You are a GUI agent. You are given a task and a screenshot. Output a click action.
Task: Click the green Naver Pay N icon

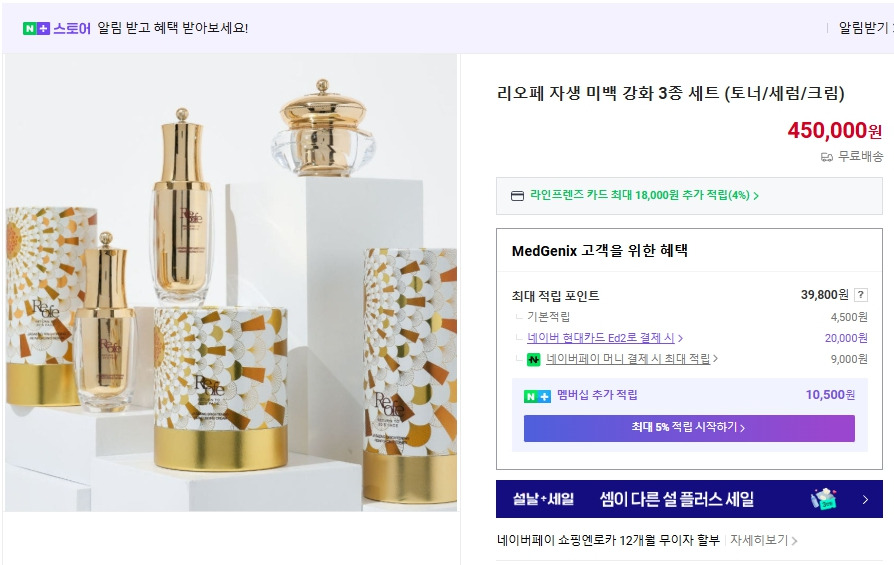pyautogui.click(x=534, y=359)
